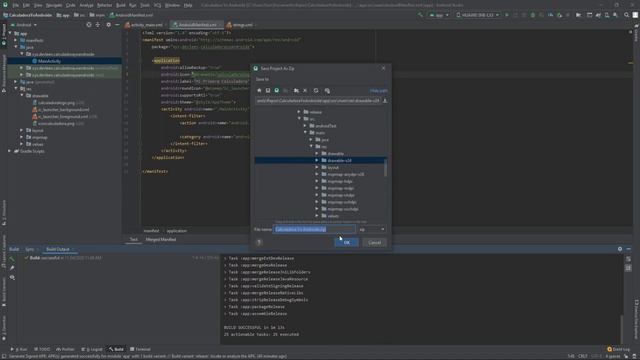The width and height of the screenshot is (640, 360).
Task: Open the Profiler tool window
Action: [65, 349]
